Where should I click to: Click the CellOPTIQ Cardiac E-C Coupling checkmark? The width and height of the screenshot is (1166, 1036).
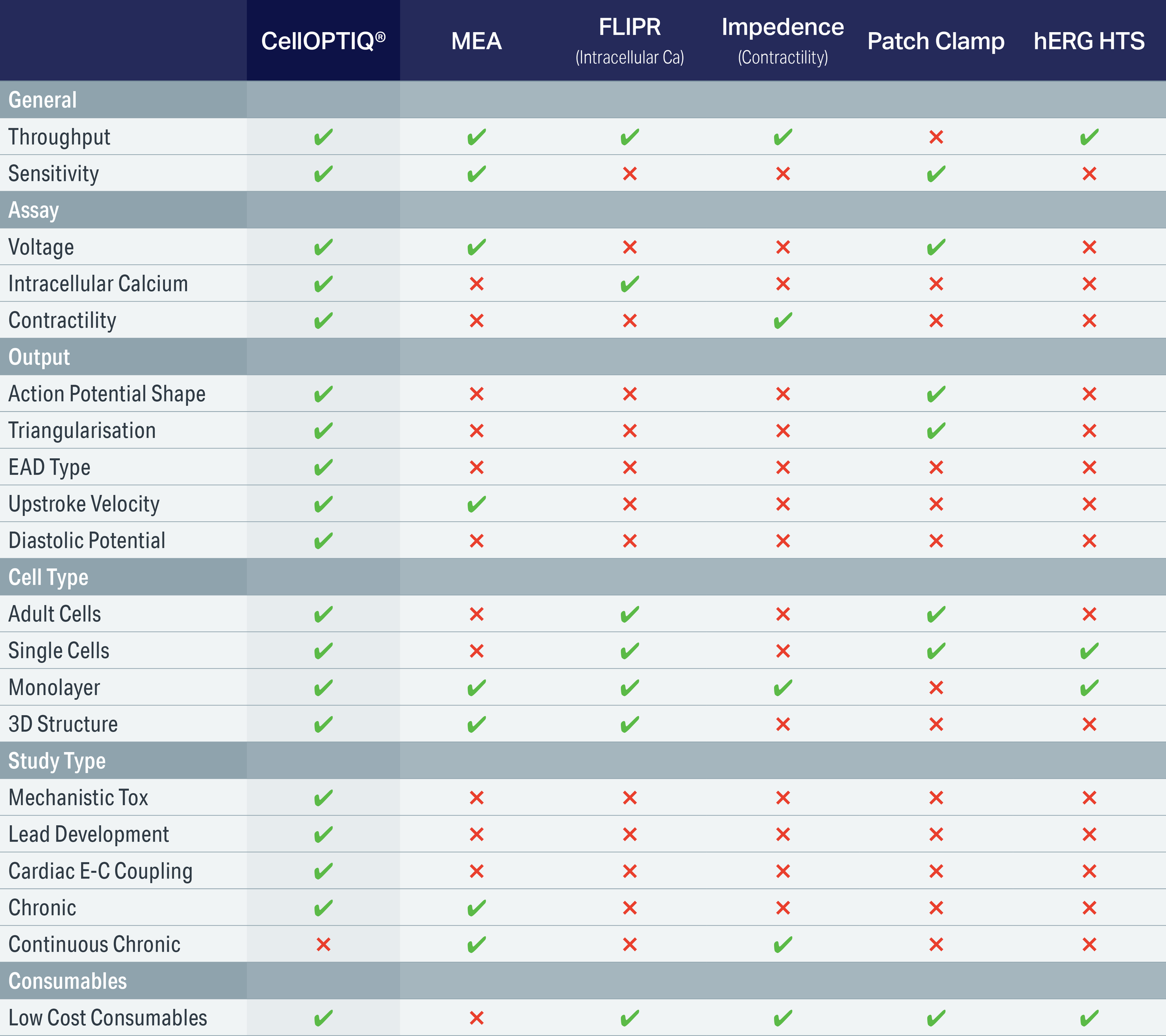323,870
